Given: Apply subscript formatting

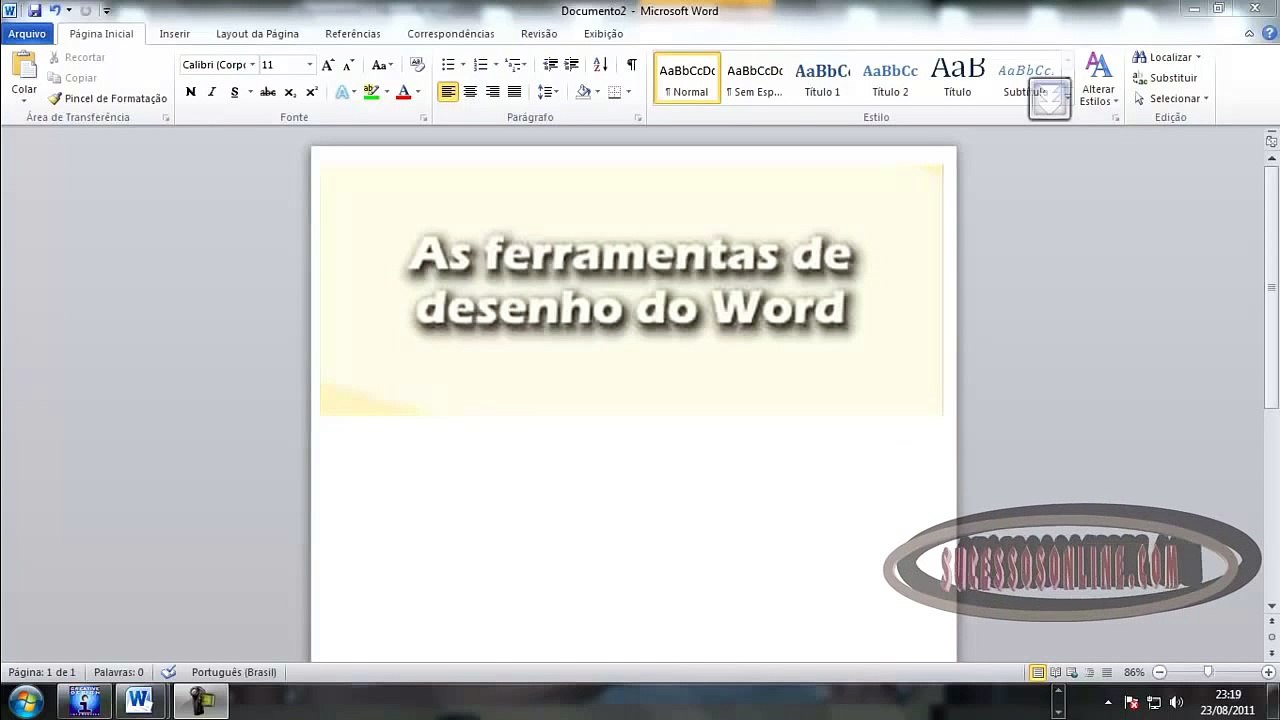Looking at the screenshot, I should pos(290,92).
